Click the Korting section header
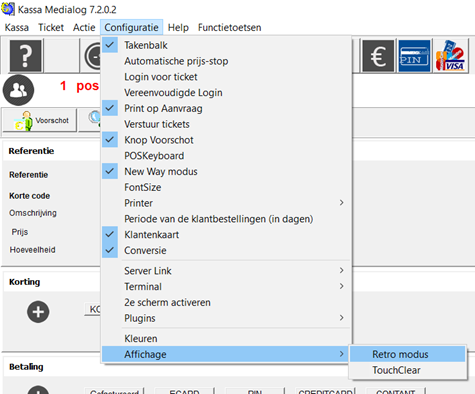The height and width of the screenshot is (394, 475). (x=24, y=282)
